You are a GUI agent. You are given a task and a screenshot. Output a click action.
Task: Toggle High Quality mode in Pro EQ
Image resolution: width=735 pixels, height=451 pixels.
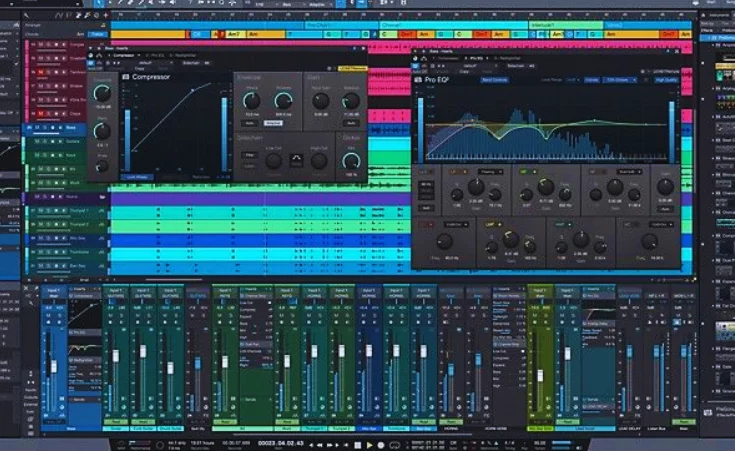[666, 80]
